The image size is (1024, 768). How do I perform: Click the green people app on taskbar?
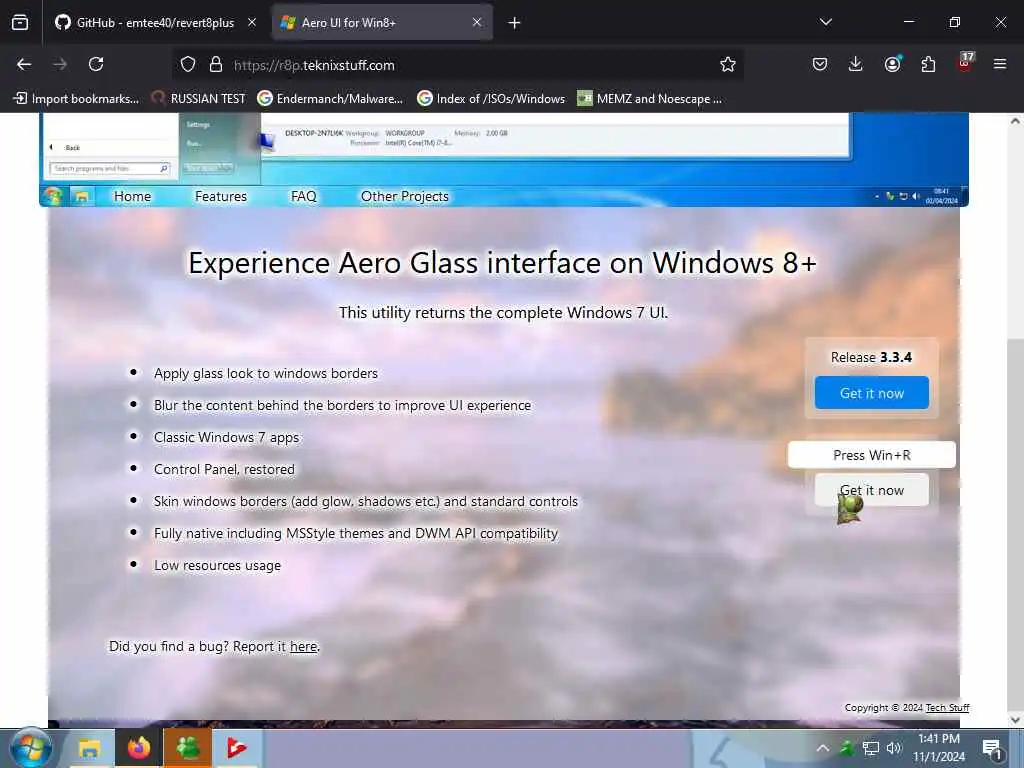click(x=187, y=748)
